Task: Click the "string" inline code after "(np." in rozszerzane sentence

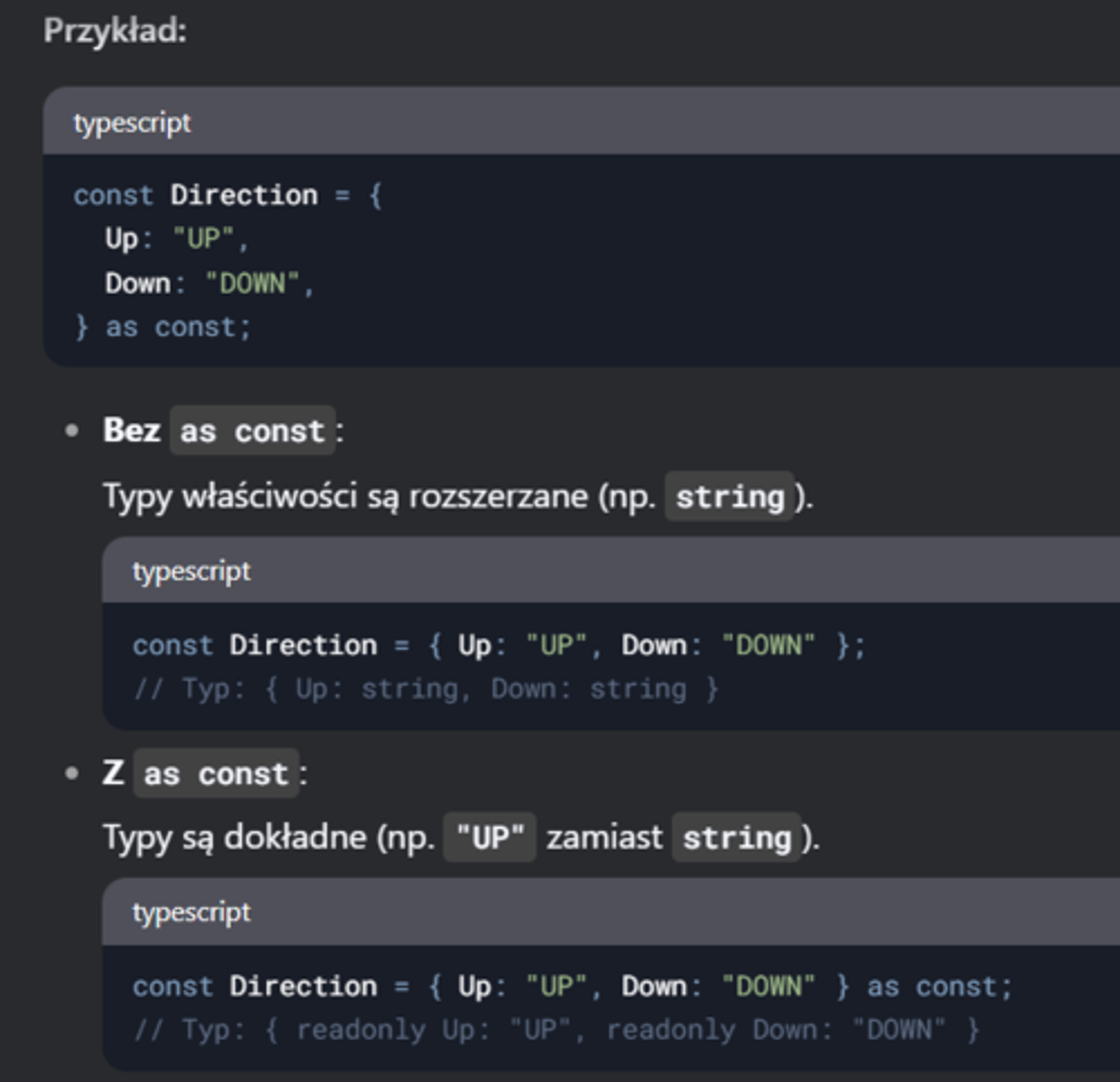Action: pyautogui.click(x=730, y=496)
